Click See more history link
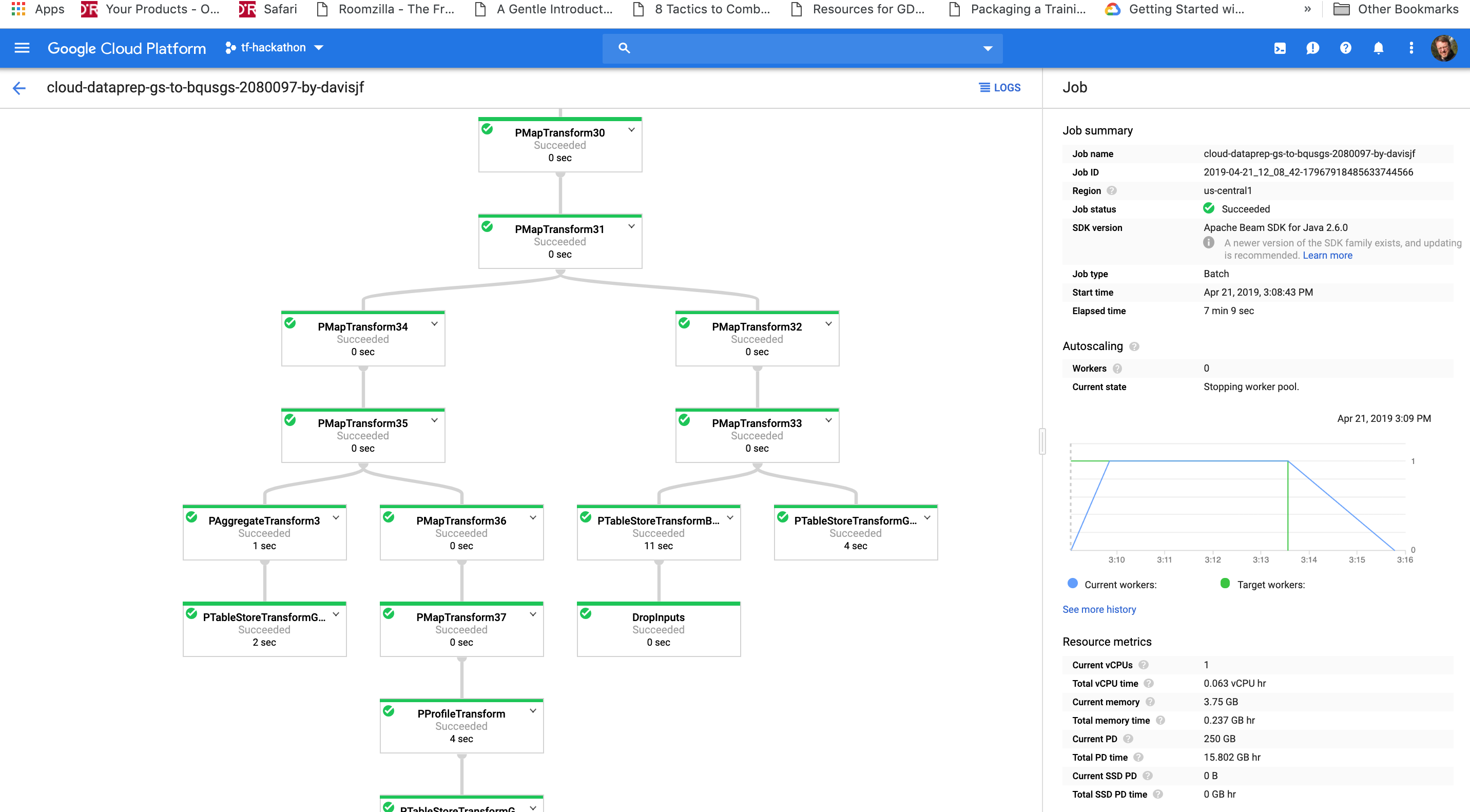The image size is (1470, 812). pos(1098,609)
